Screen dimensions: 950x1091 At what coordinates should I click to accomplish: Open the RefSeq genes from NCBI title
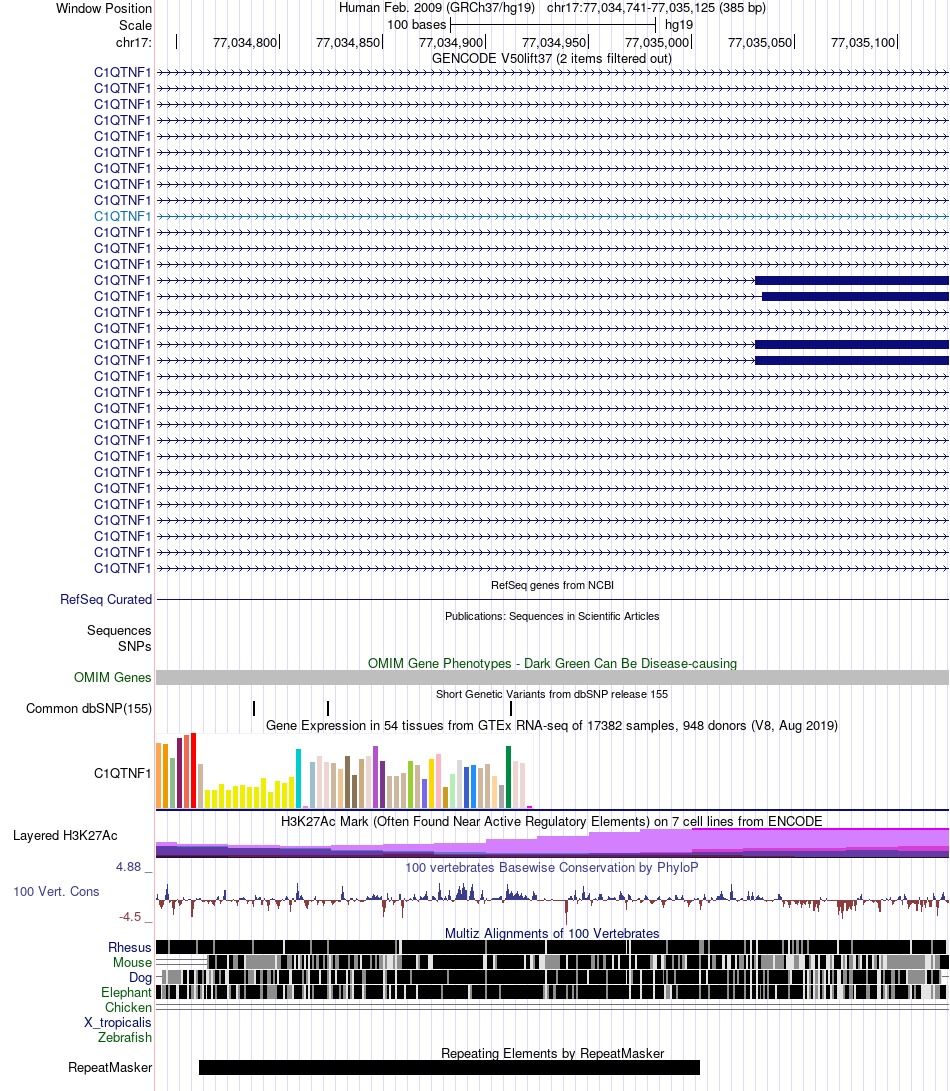coord(552,585)
